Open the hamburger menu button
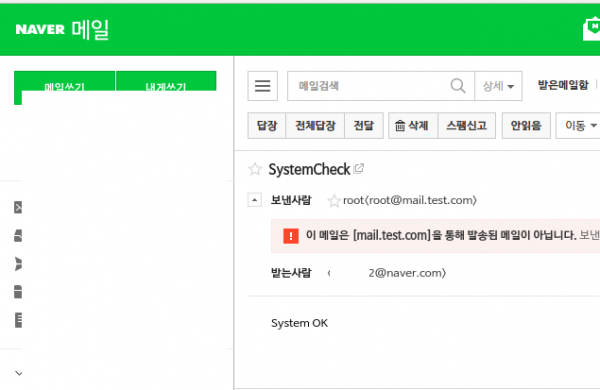Viewport: 600px width, 390px height. 262,86
